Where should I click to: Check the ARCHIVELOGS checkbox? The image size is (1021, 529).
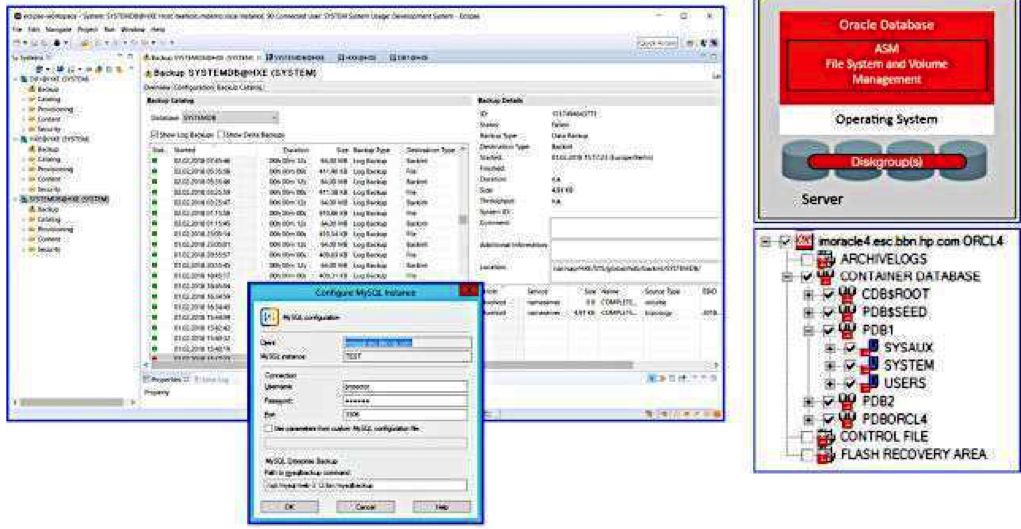(807, 259)
